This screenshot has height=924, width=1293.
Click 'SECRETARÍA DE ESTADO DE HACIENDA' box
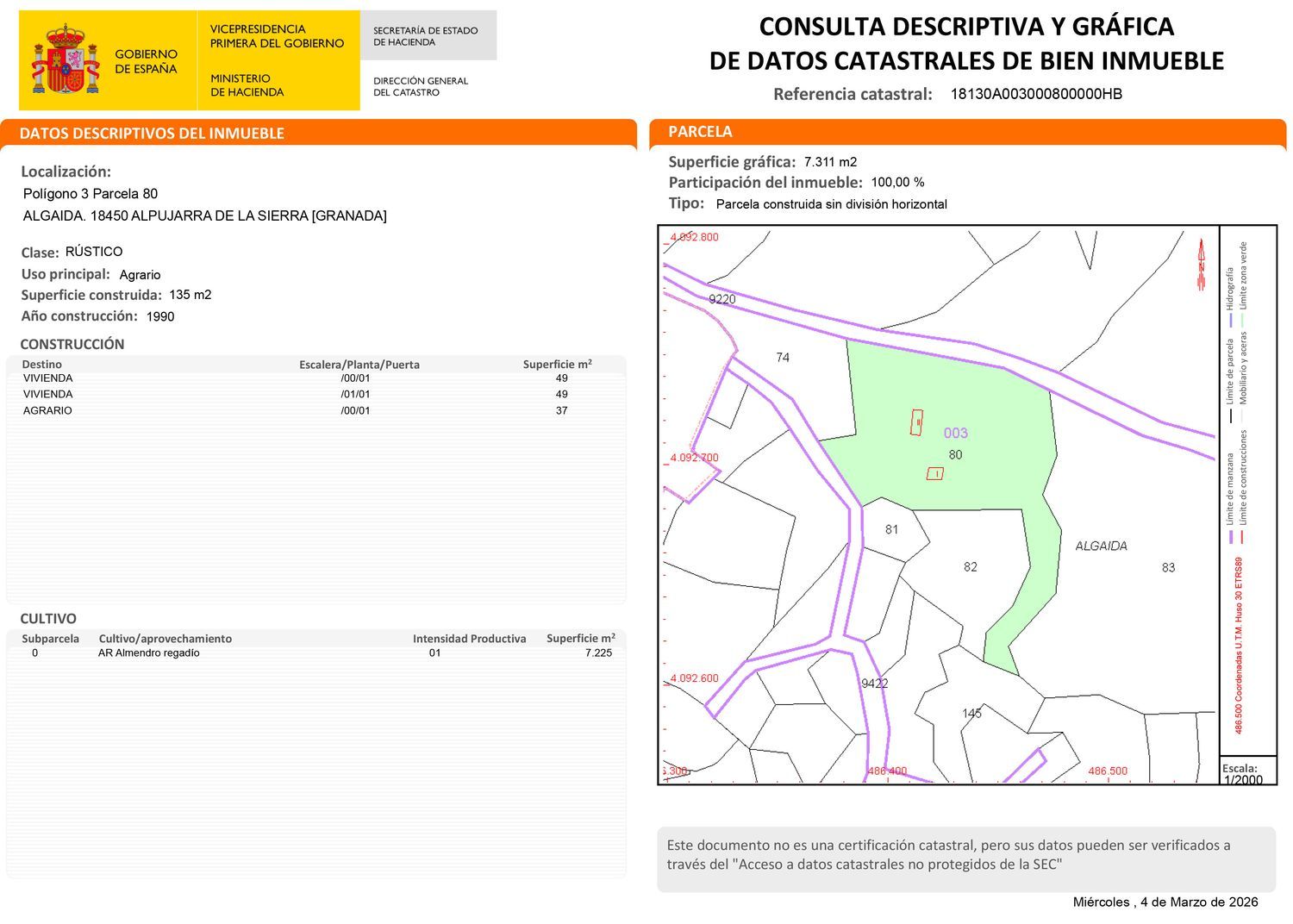pyautogui.click(x=428, y=35)
